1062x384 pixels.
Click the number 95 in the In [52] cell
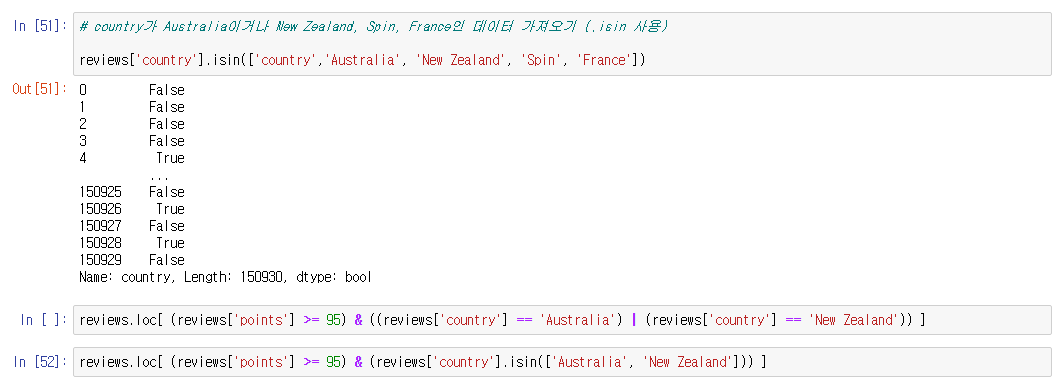[333, 362]
